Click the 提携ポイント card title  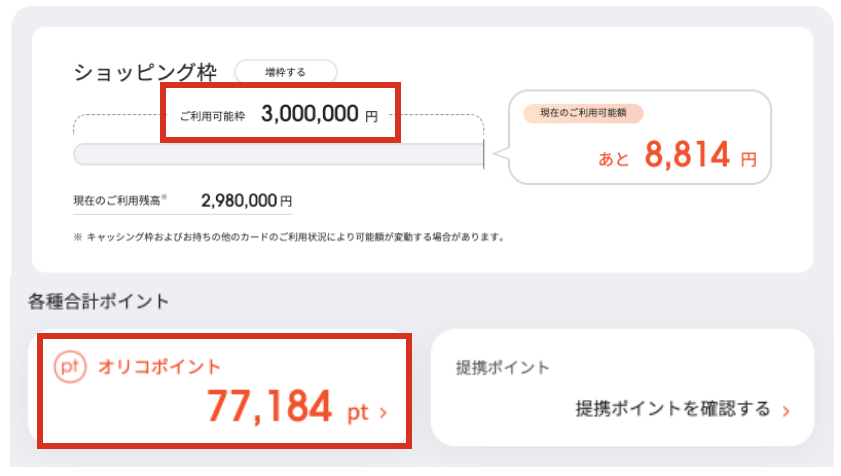(503, 368)
